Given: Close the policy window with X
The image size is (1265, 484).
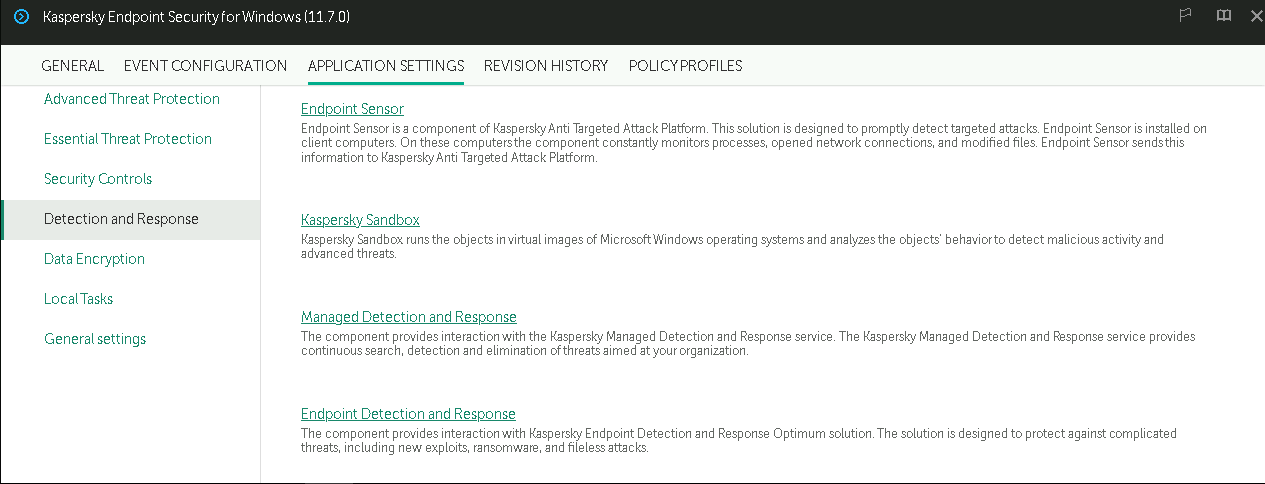Looking at the screenshot, I should pos(1256,16).
